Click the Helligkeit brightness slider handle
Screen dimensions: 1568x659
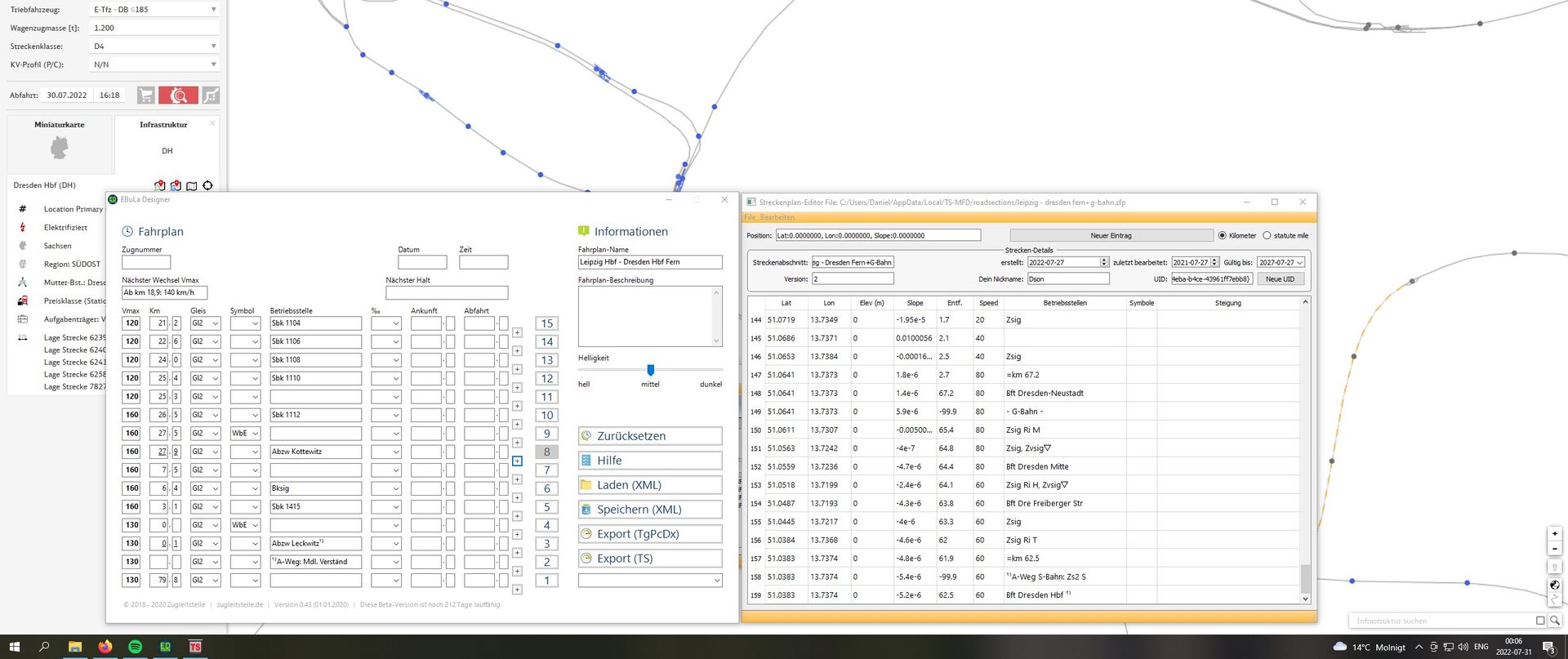pyautogui.click(x=650, y=370)
